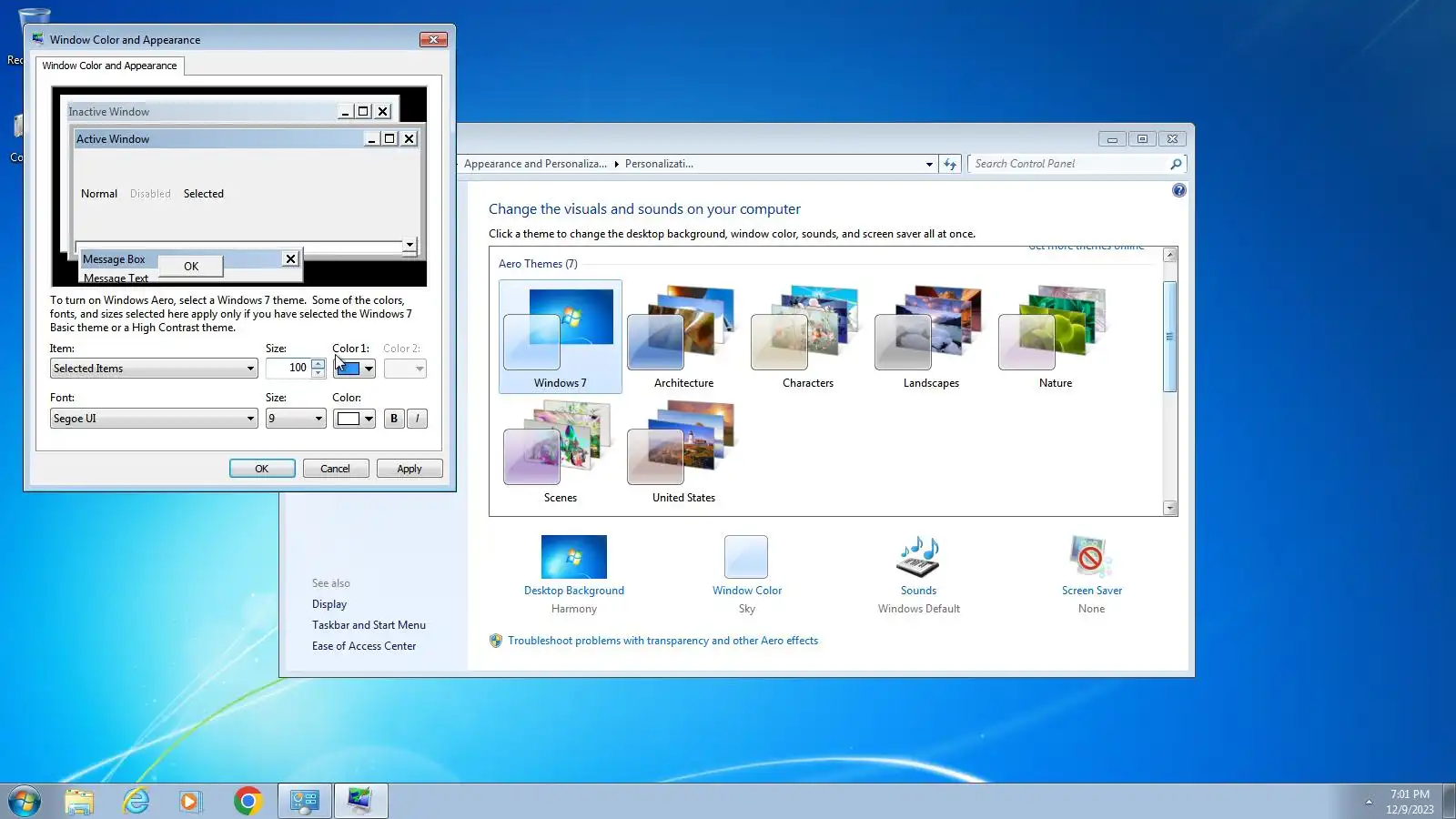1456x819 pixels.
Task: Select the Characters theme
Action: click(x=808, y=337)
